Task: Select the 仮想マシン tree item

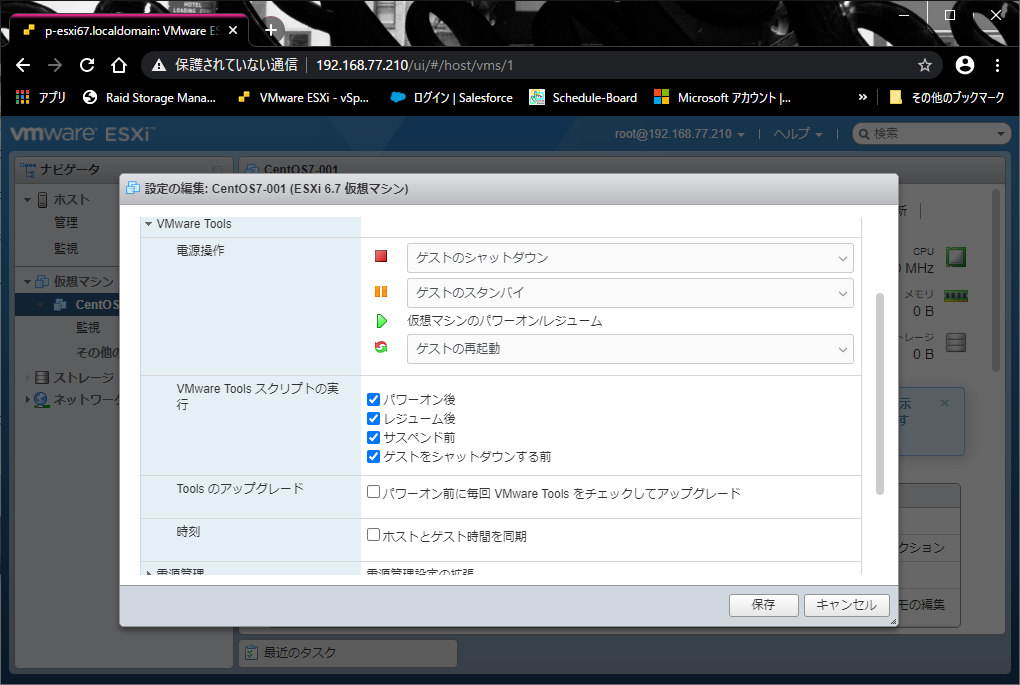Action: (83, 282)
